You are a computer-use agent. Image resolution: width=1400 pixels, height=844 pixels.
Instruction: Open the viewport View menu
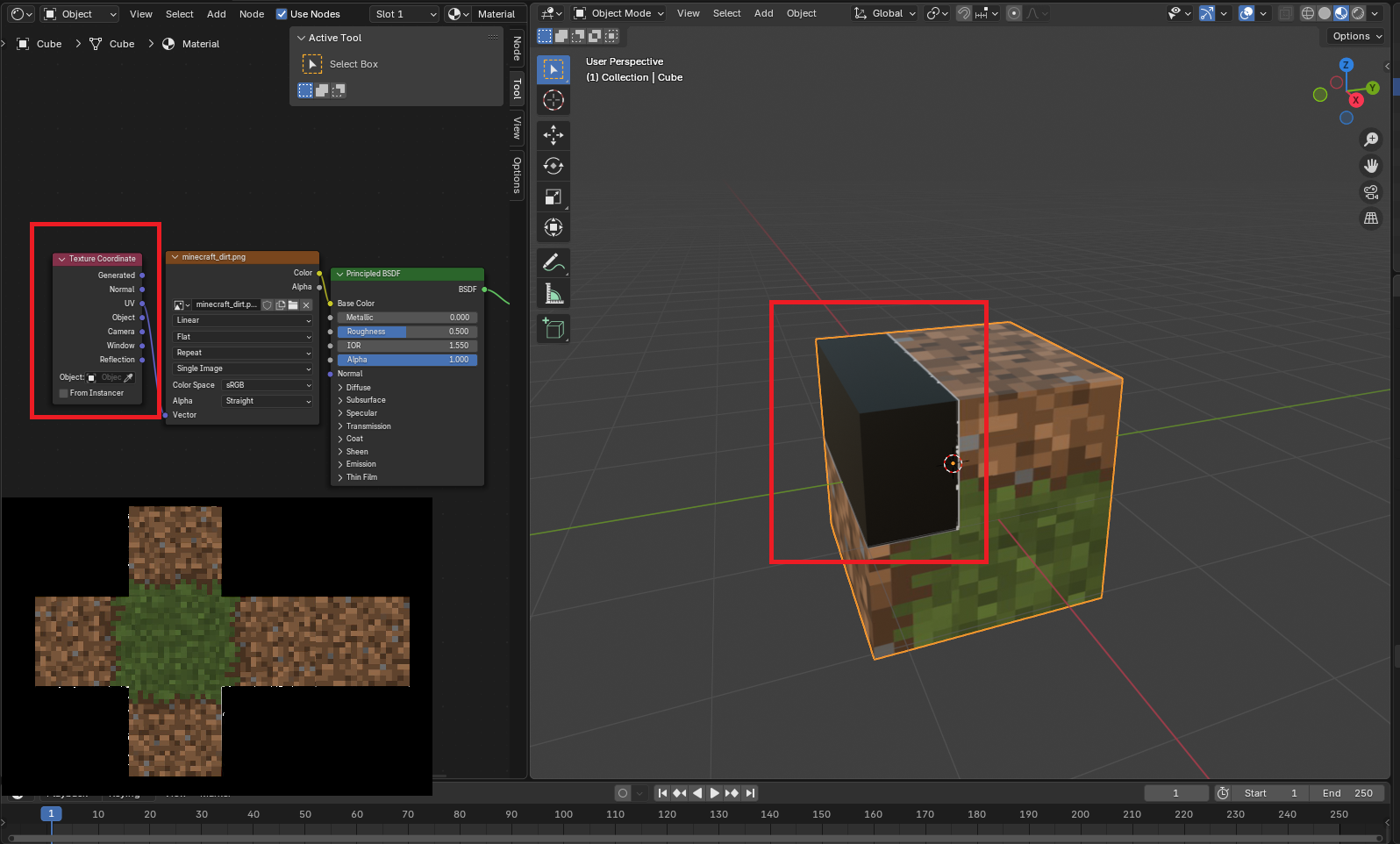(689, 13)
